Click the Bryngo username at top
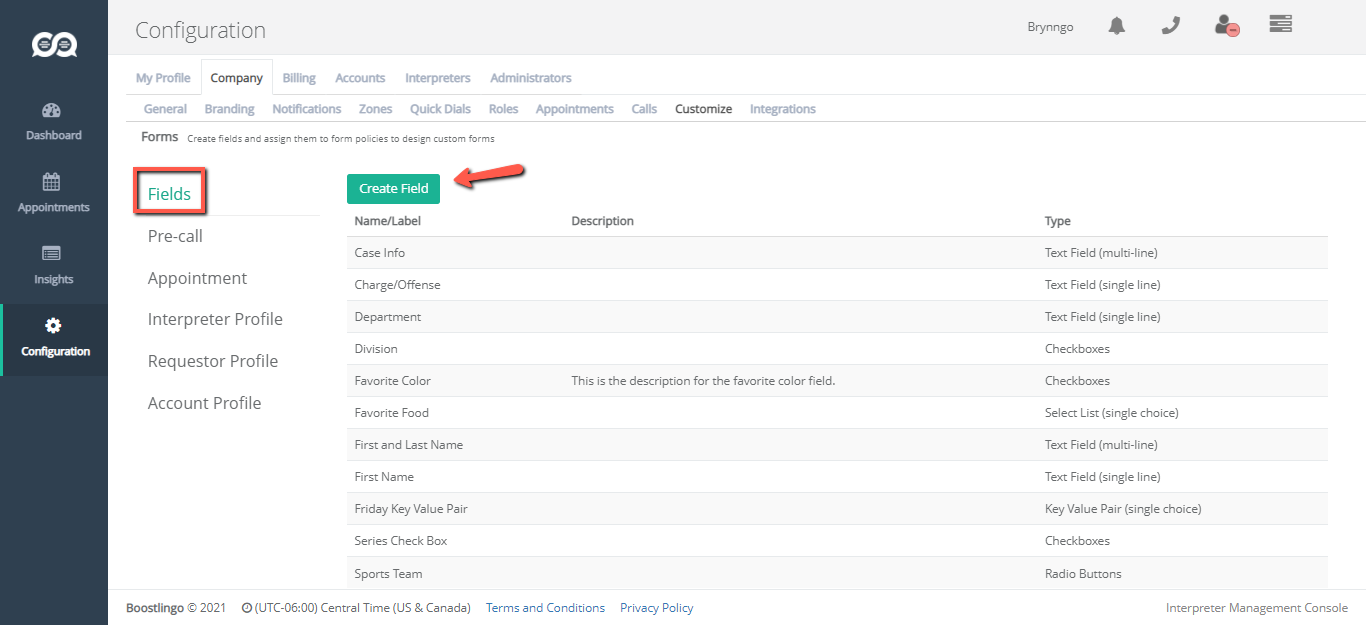Screen dimensions: 1366x625 click(1050, 27)
